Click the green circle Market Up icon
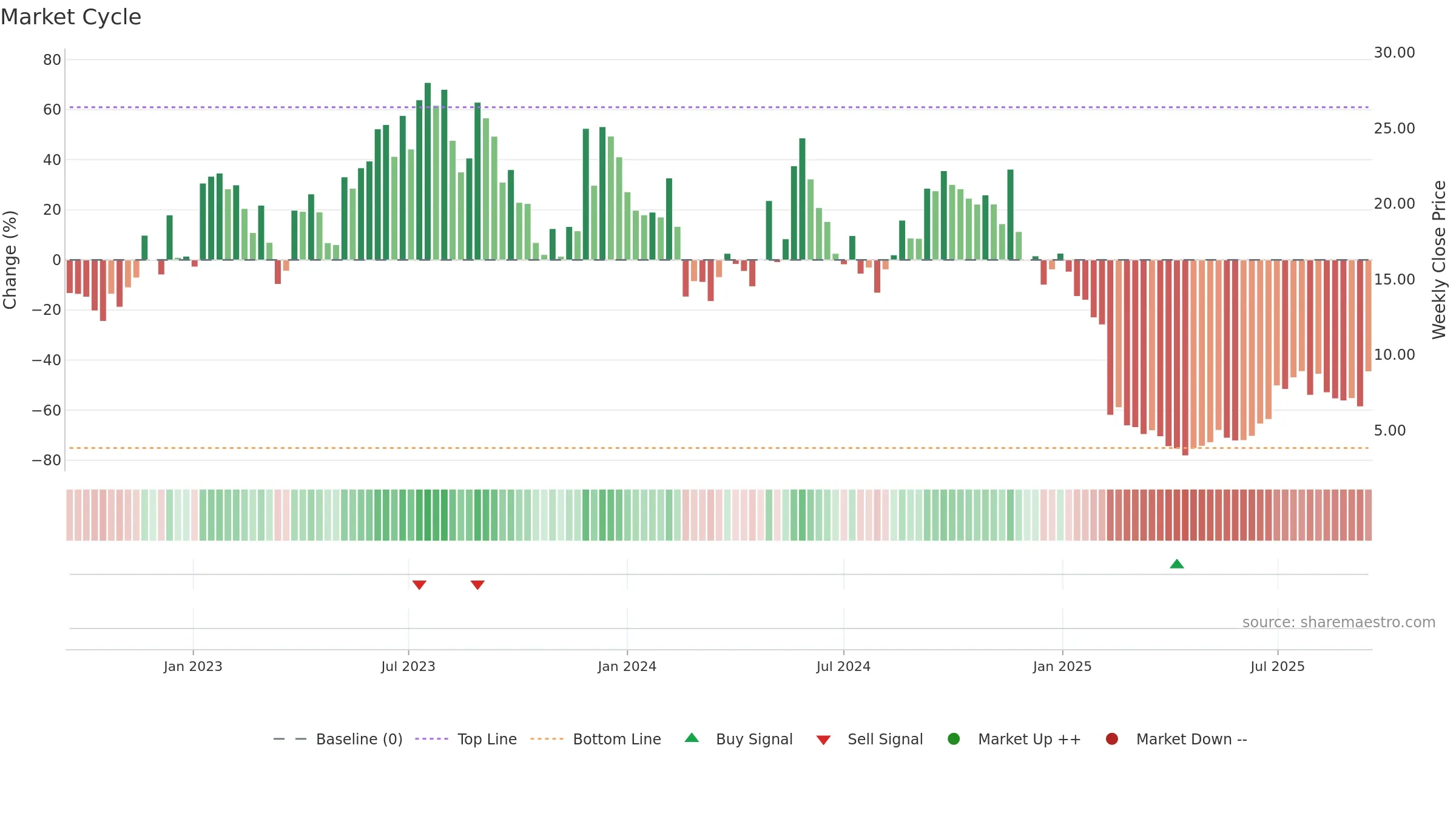This screenshot has height=819, width=1456. (954, 739)
